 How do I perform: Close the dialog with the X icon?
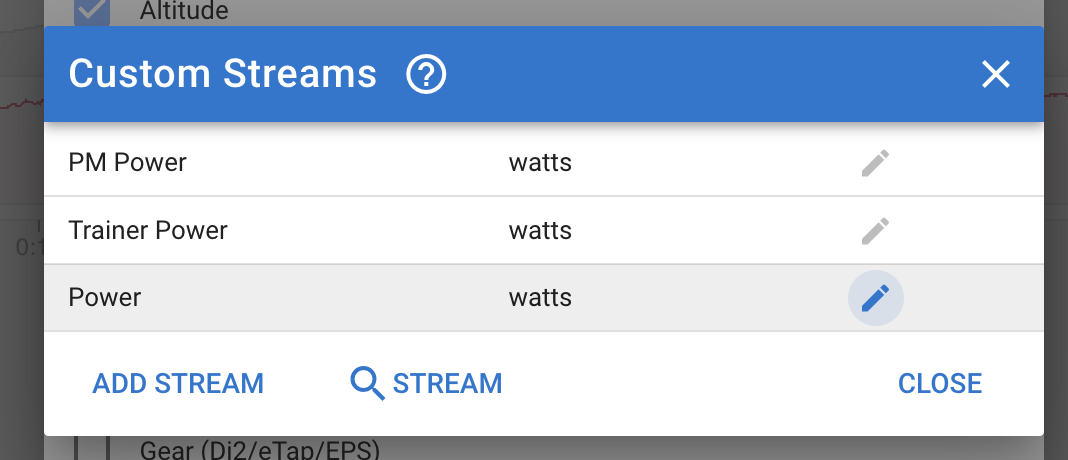click(x=996, y=75)
